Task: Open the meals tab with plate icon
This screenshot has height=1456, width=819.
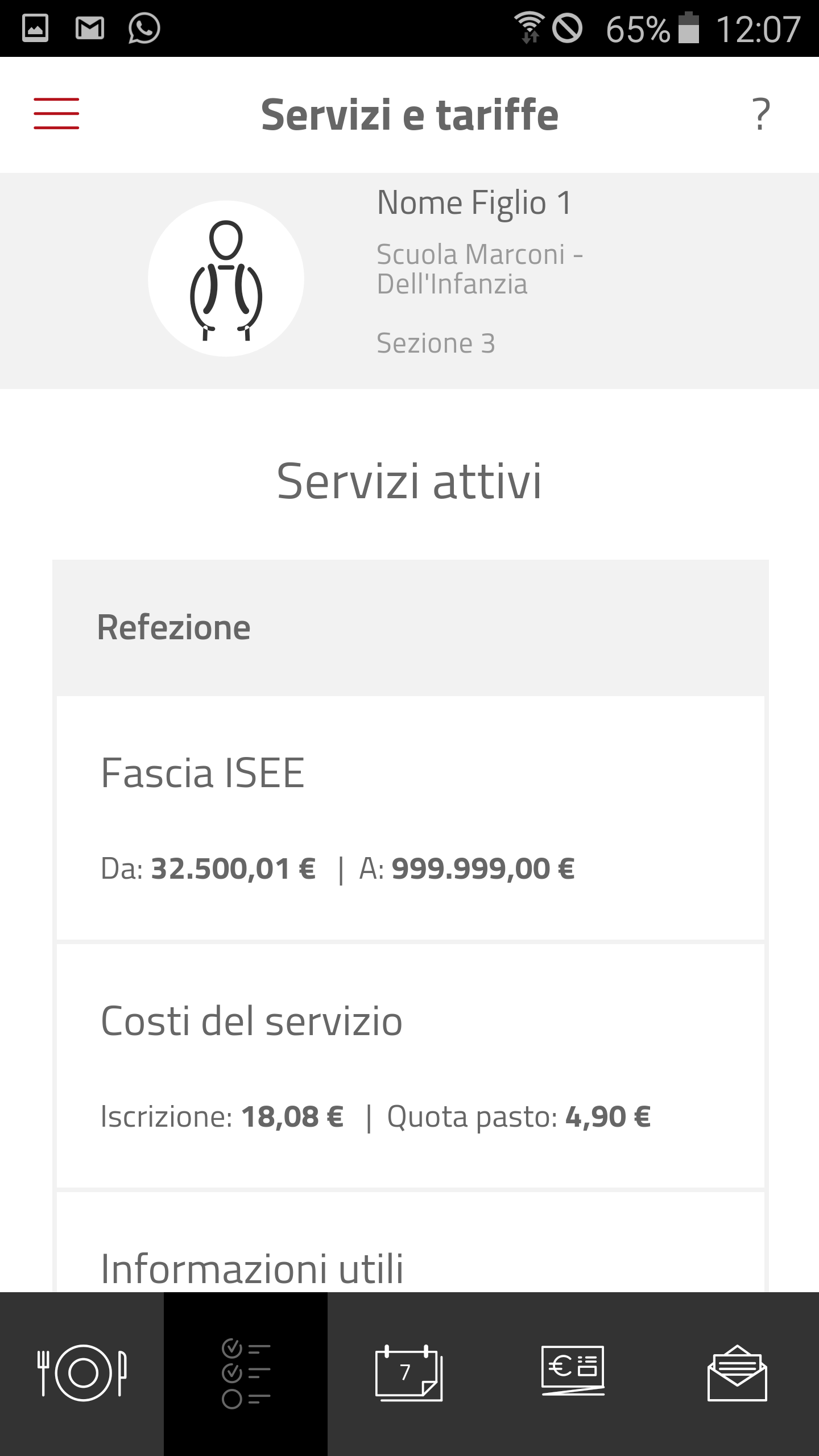Action: coord(82,1373)
